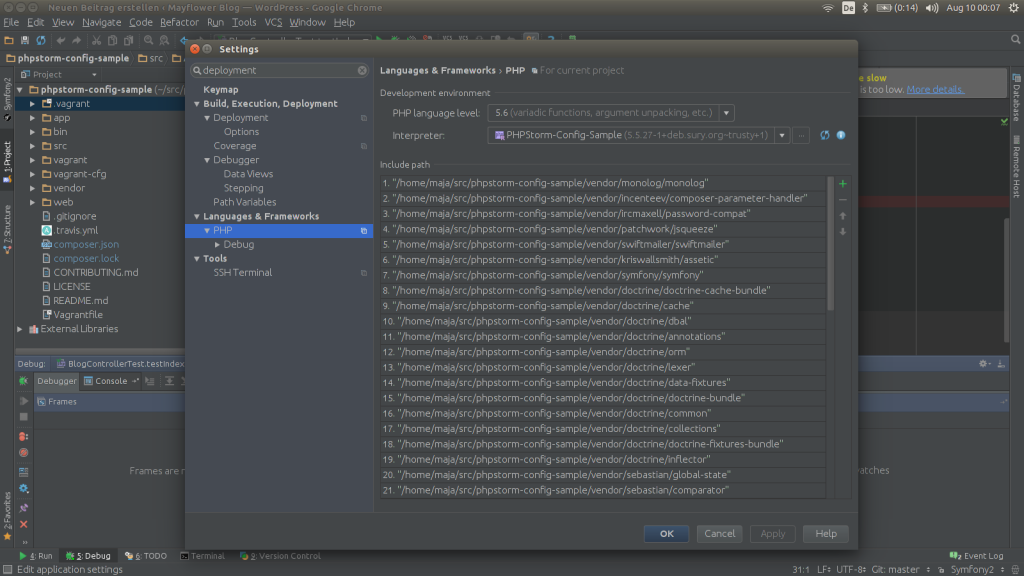The height and width of the screenshot is (576, 1024).
Task: Expand the vendor folder in project tree
Action: pyautogui.click(x=32, y=188)
